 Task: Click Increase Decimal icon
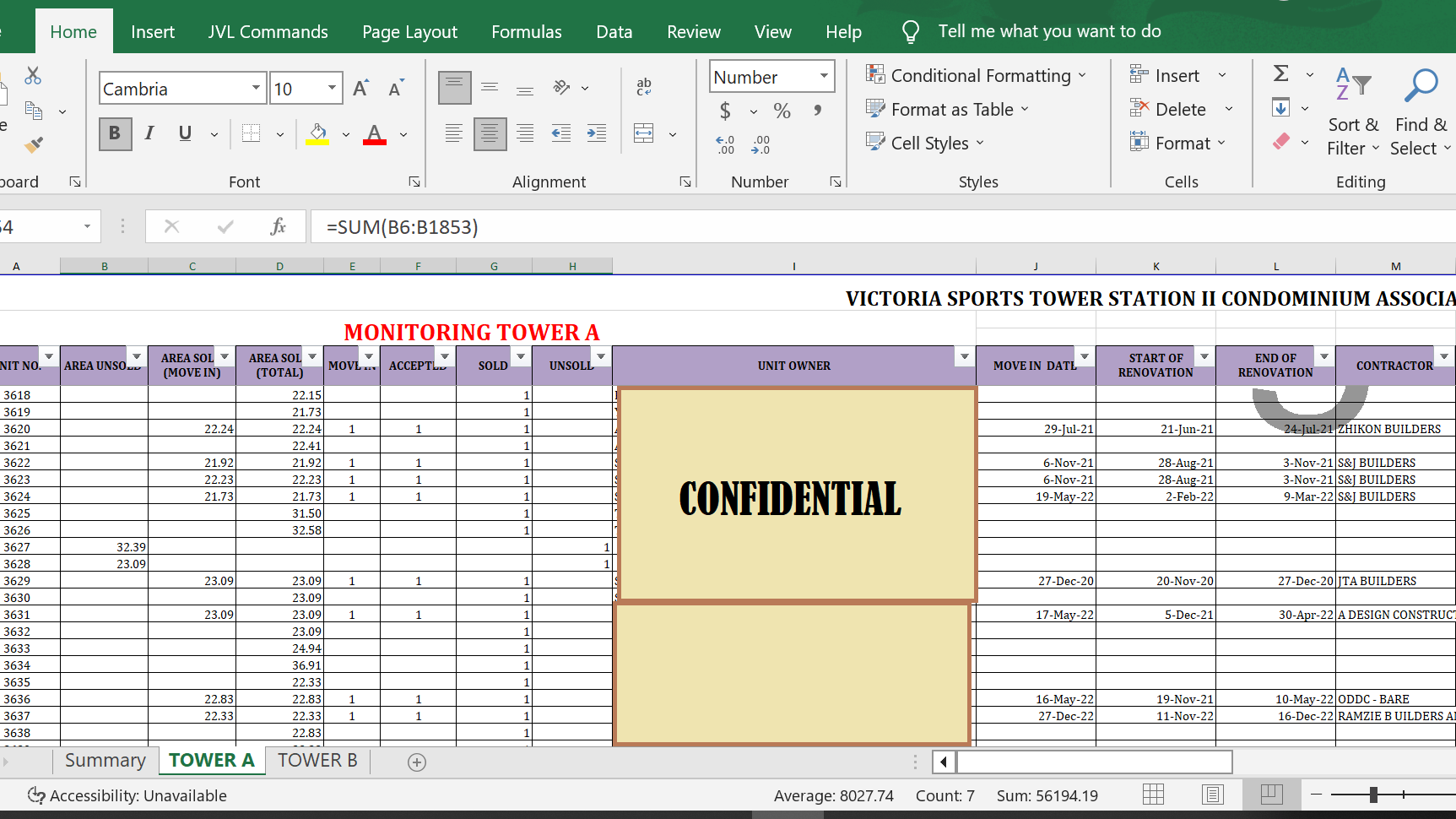(725, 144)
